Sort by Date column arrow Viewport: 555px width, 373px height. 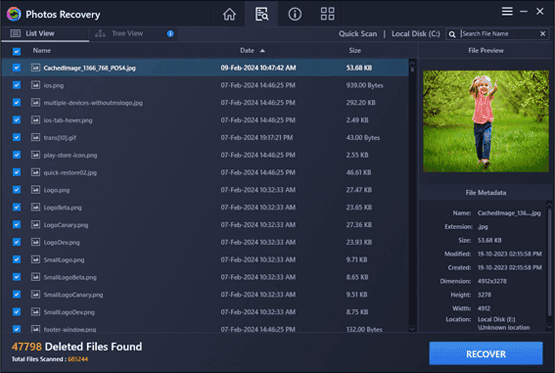262,51
